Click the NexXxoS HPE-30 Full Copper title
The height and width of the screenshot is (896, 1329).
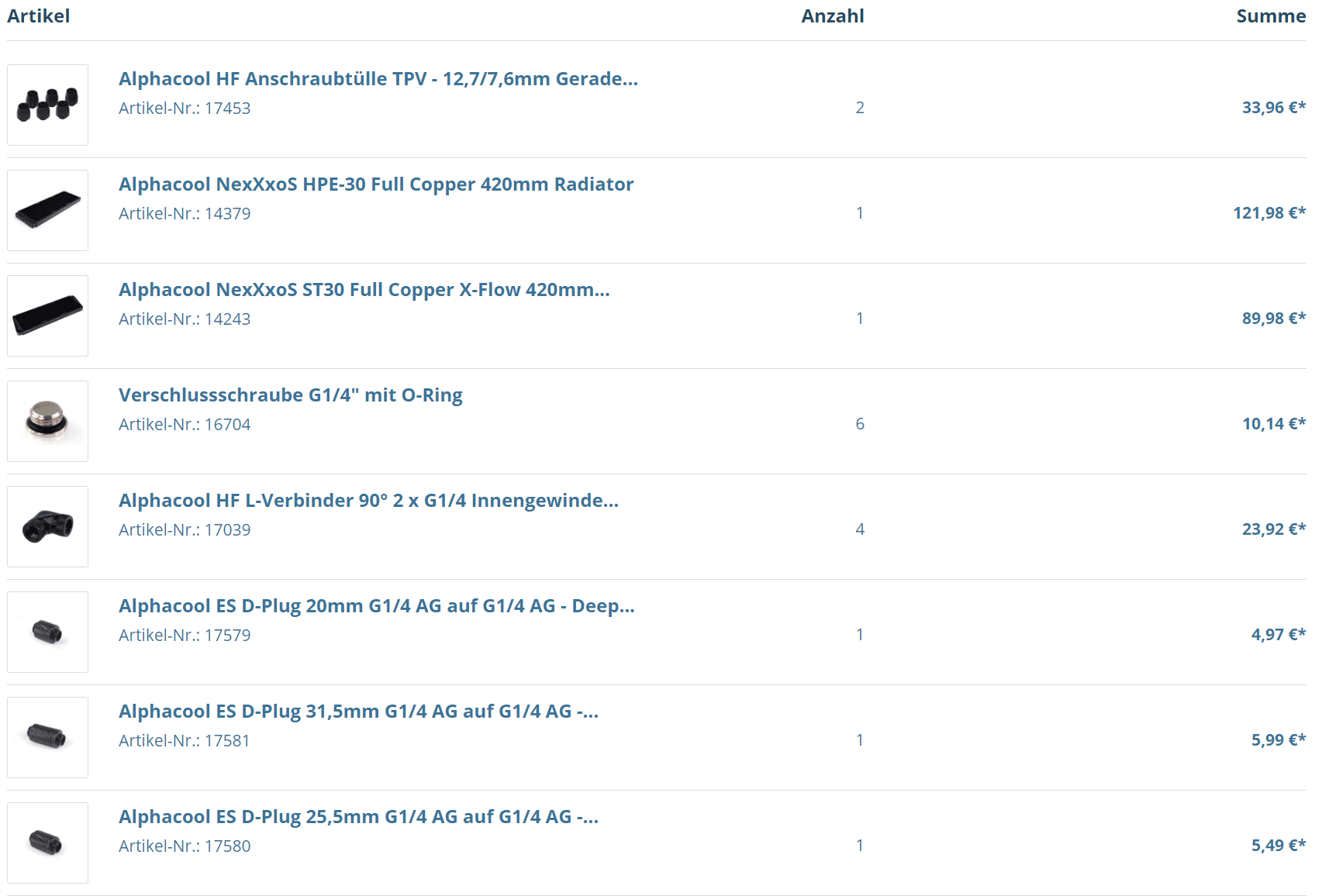coord(375,184)
